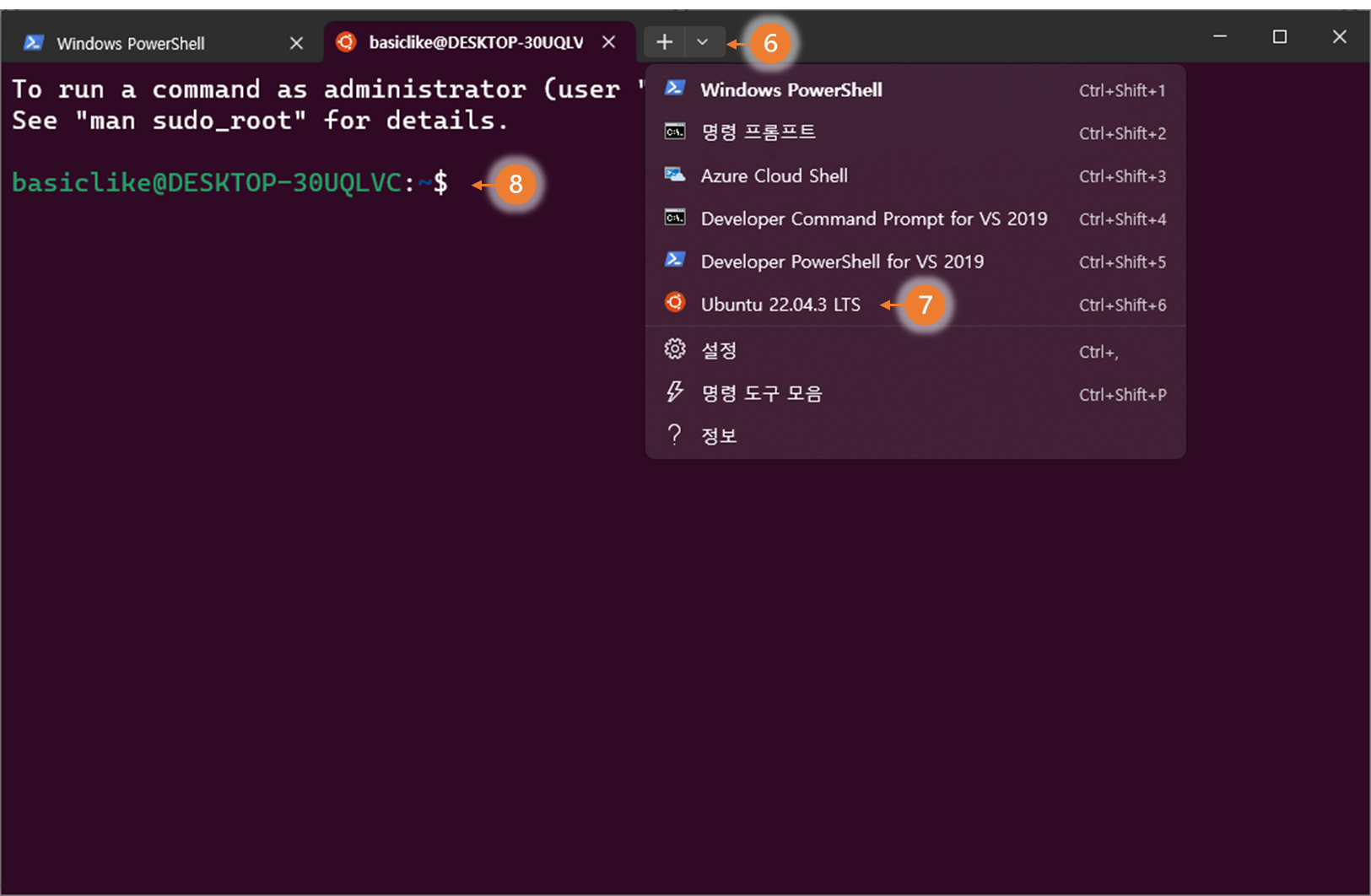1371x896 pixels.
Task: Minimize the Windows Terminal window
Action: click(x=1220, y=36)
